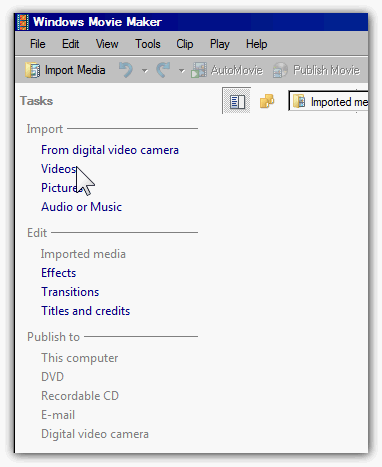This screenshot has height=467, width=382.
Task: Open the Transitions link
Action: click(x=70, y=292)
